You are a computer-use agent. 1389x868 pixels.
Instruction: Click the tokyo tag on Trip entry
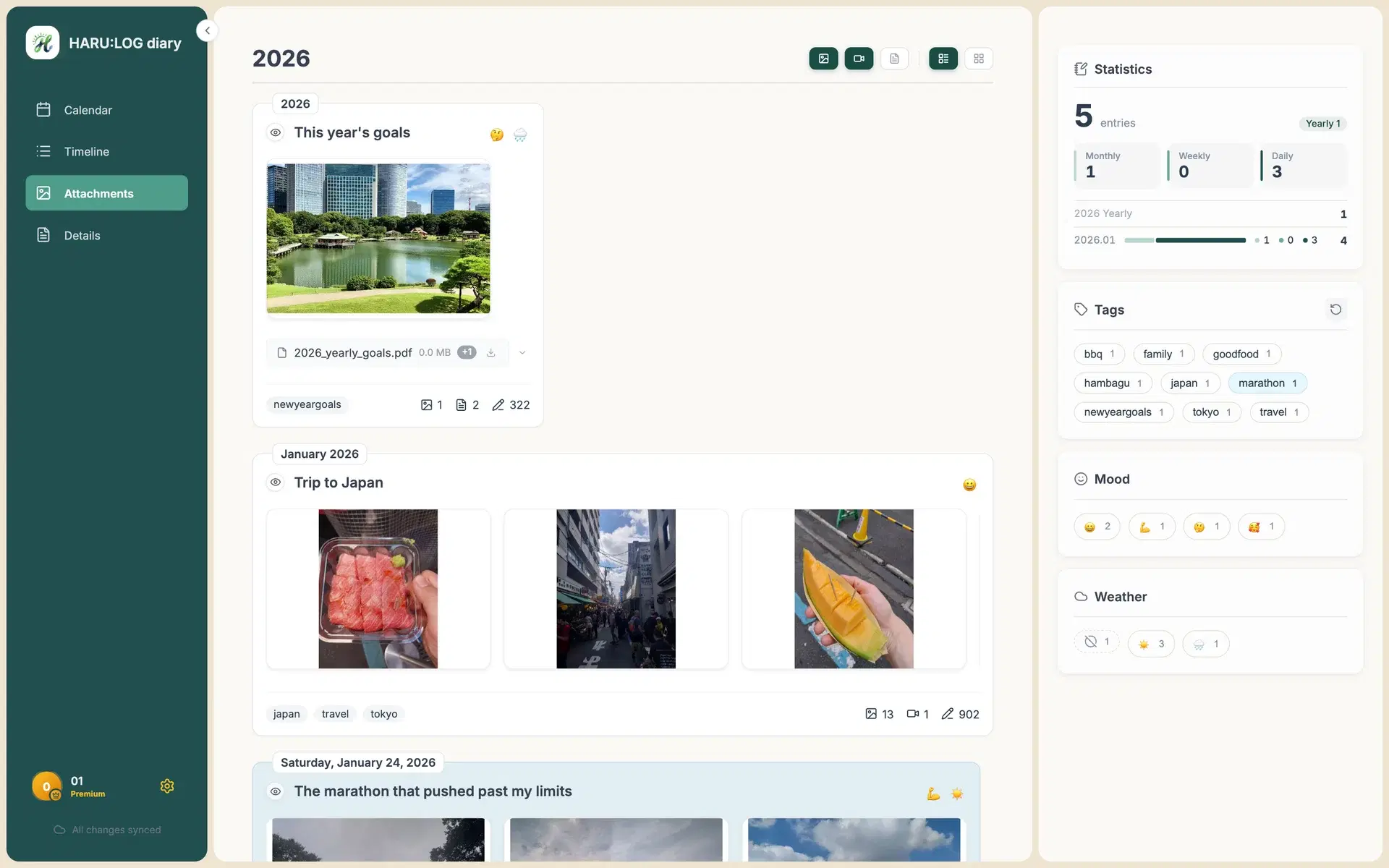pyautogui.click(x=383, y=714)
